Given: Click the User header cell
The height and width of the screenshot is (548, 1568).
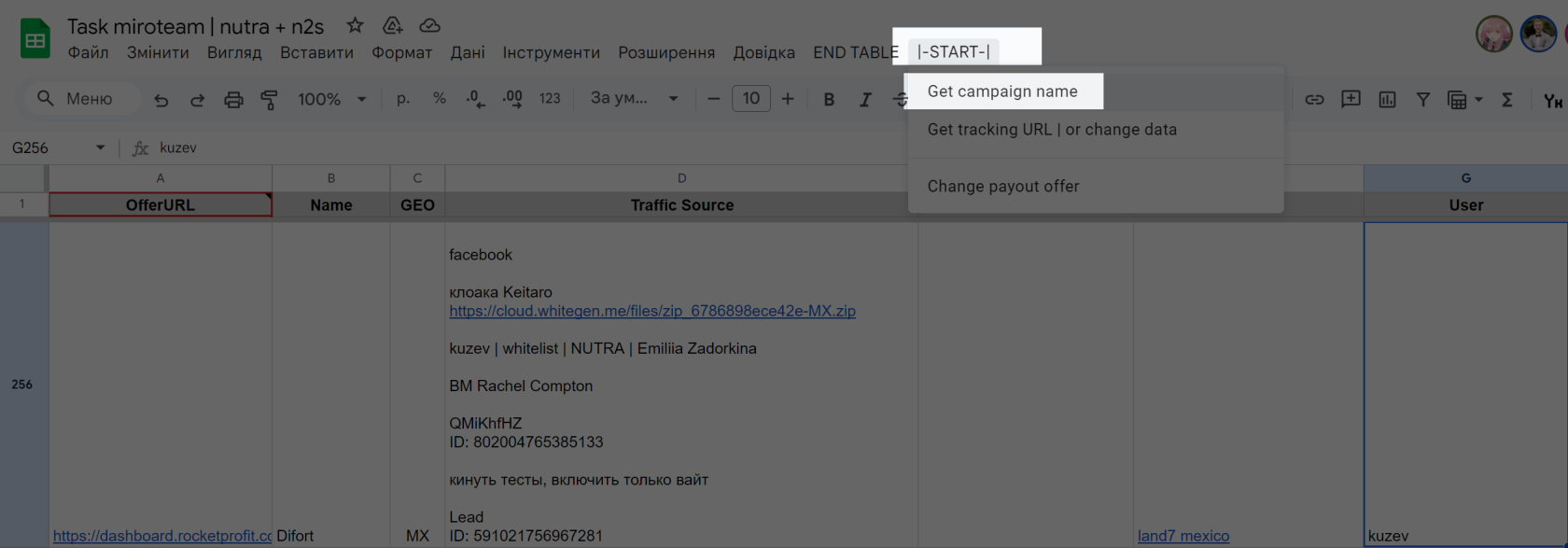Looking at the screenshot, I should pyautogui.click(x=1466, y=205).
